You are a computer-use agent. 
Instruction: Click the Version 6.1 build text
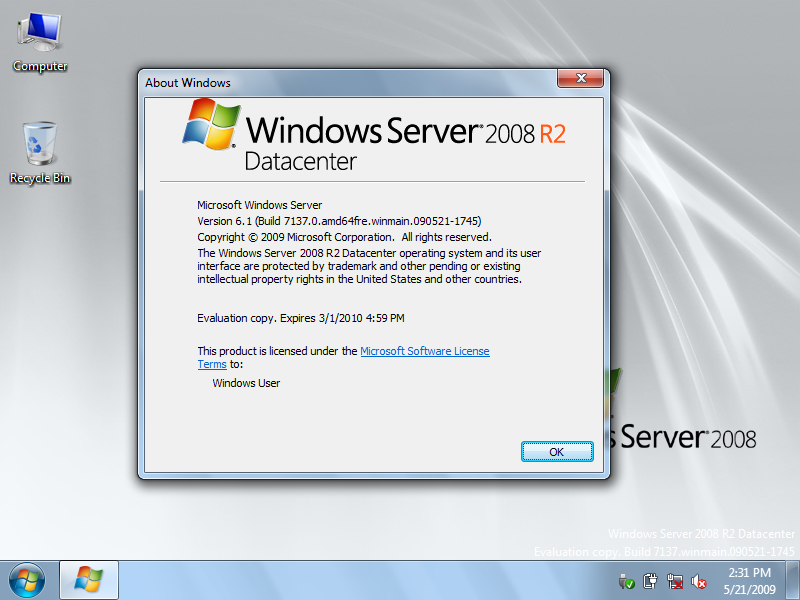339,221
